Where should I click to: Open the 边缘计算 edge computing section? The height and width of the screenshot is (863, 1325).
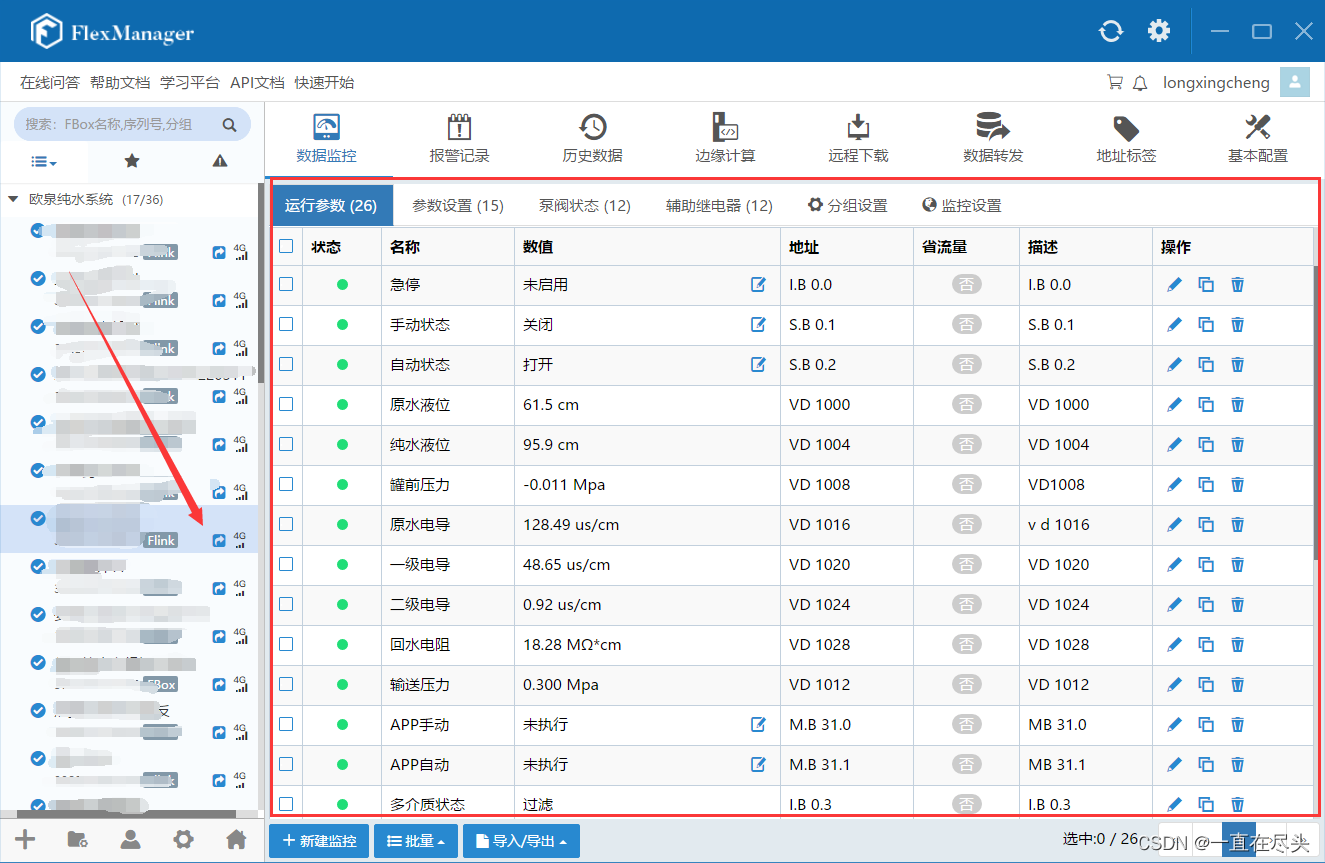tap(725, 139)
